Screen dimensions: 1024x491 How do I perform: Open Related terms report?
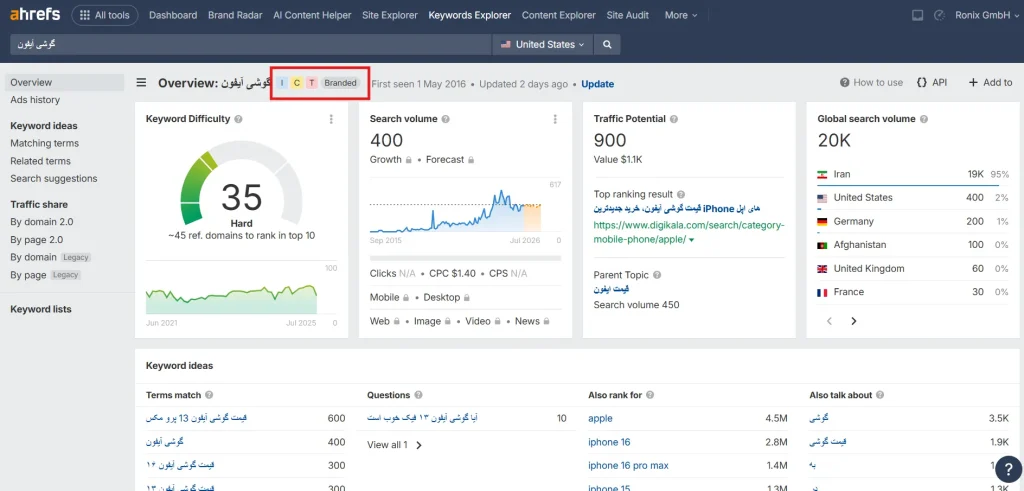(x=40, y=161)
